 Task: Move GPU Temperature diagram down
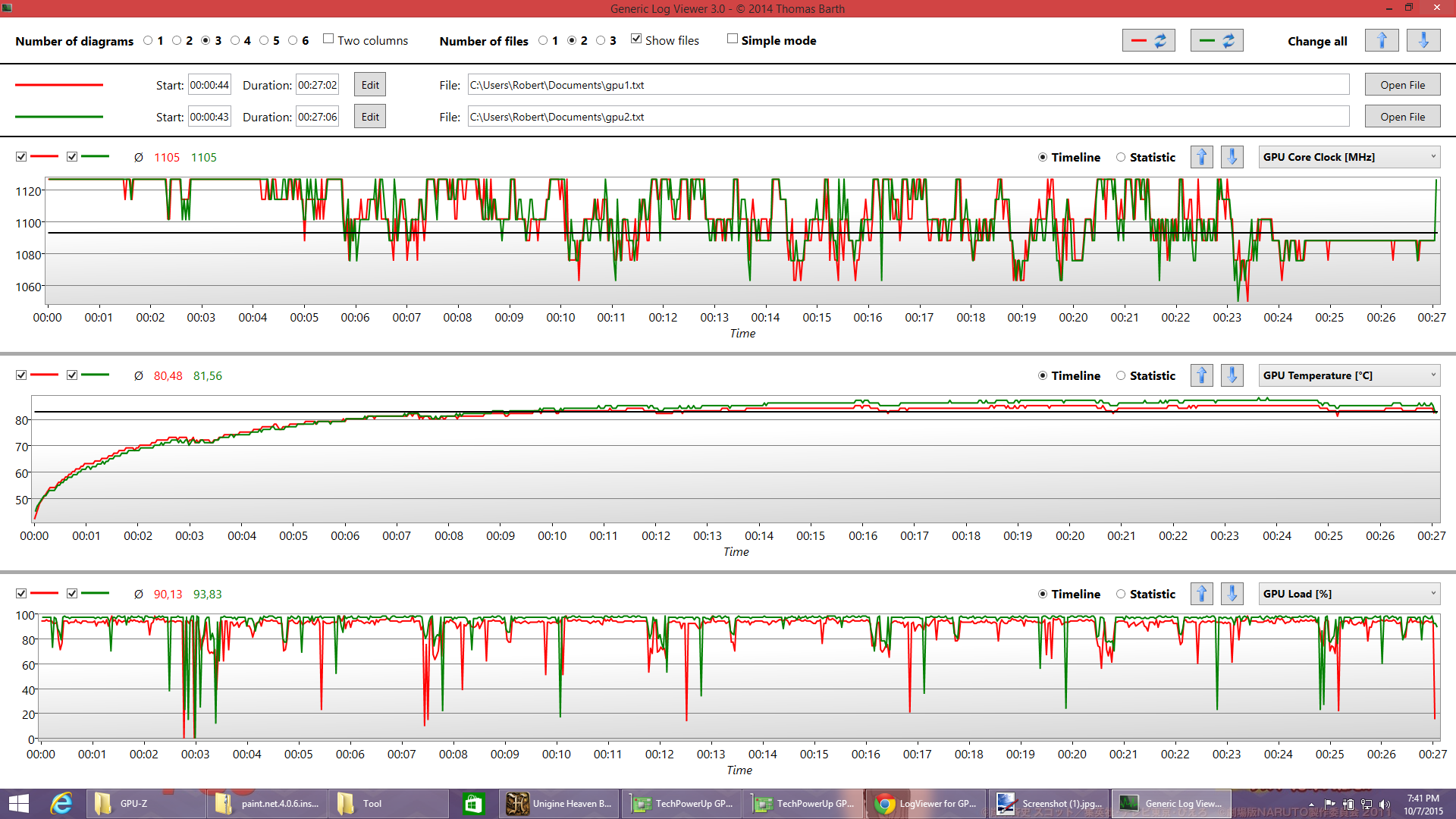[x=1232, y=375]
